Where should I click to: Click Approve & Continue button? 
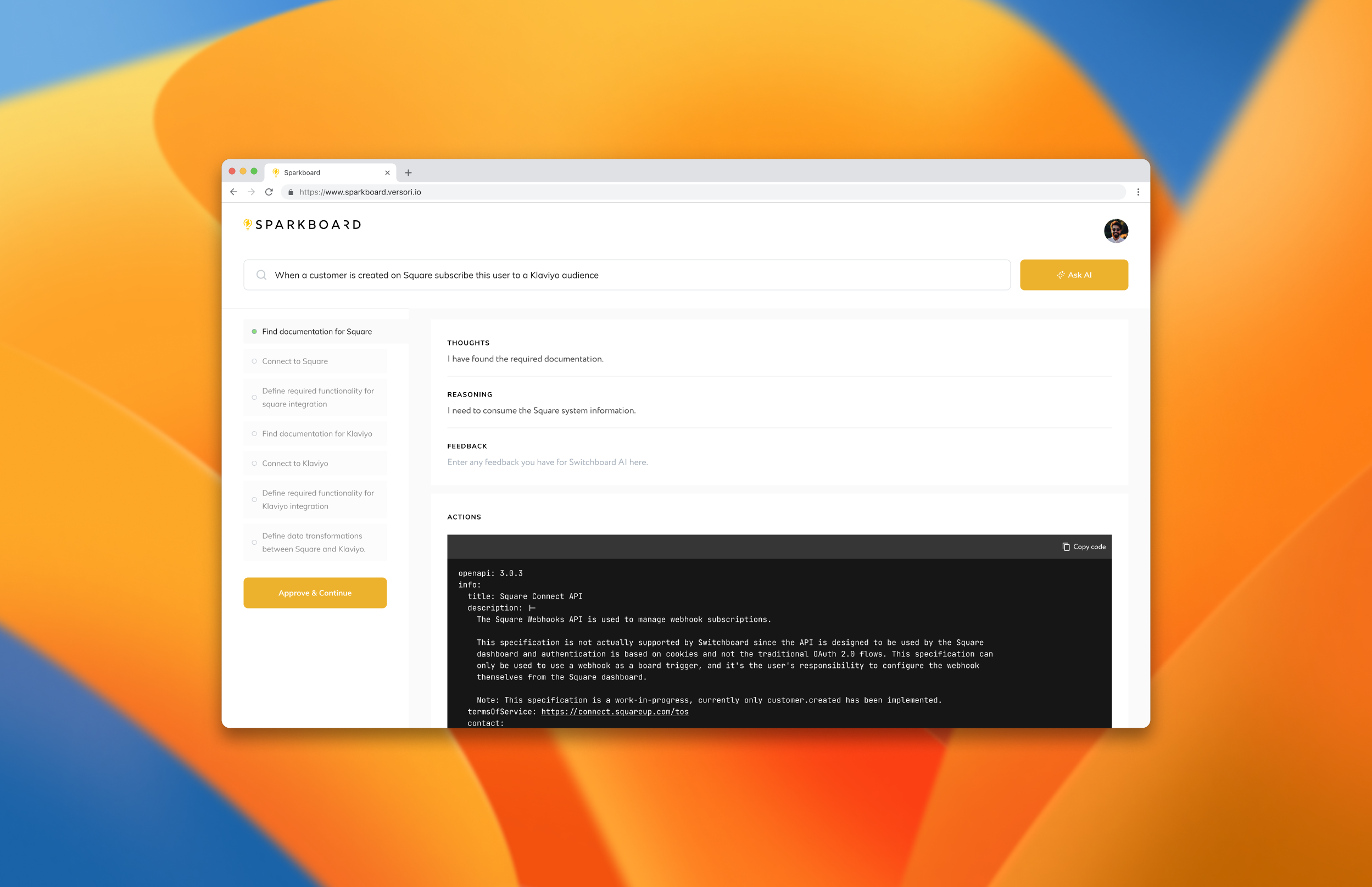click(x=315, y=593)
